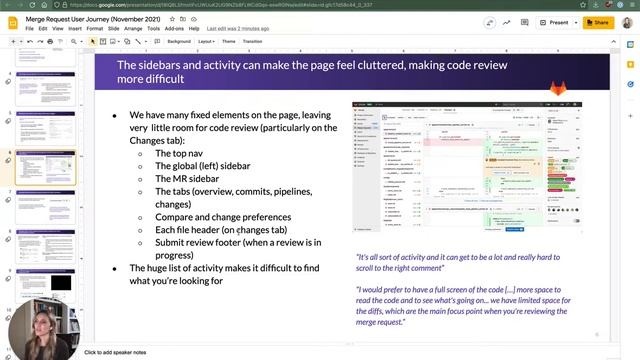
Task: Choose the select cursor tool
Action: [93, 42]
